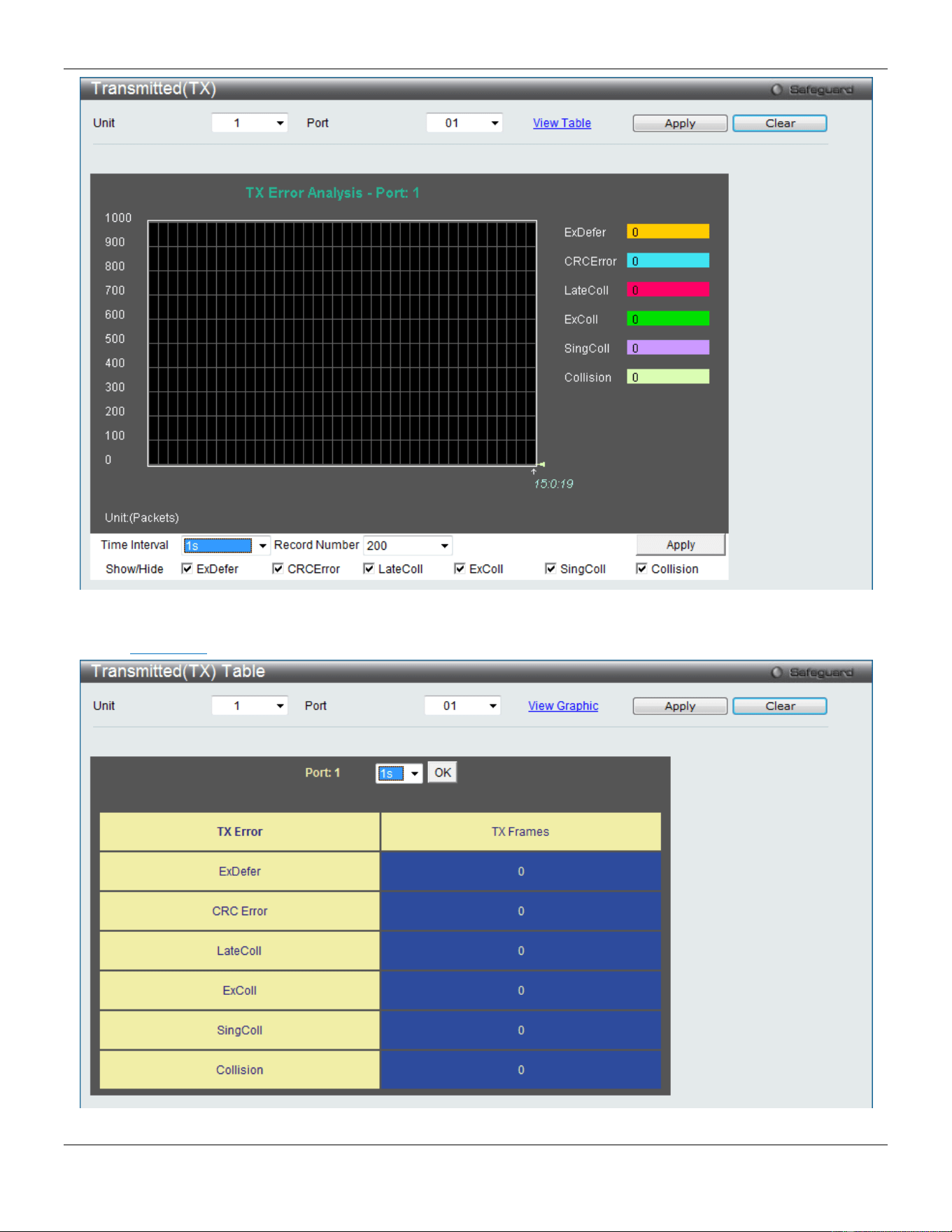Click the CRC Error TX Frames value cell
The image size is (952, 1232).
[520, 911]
